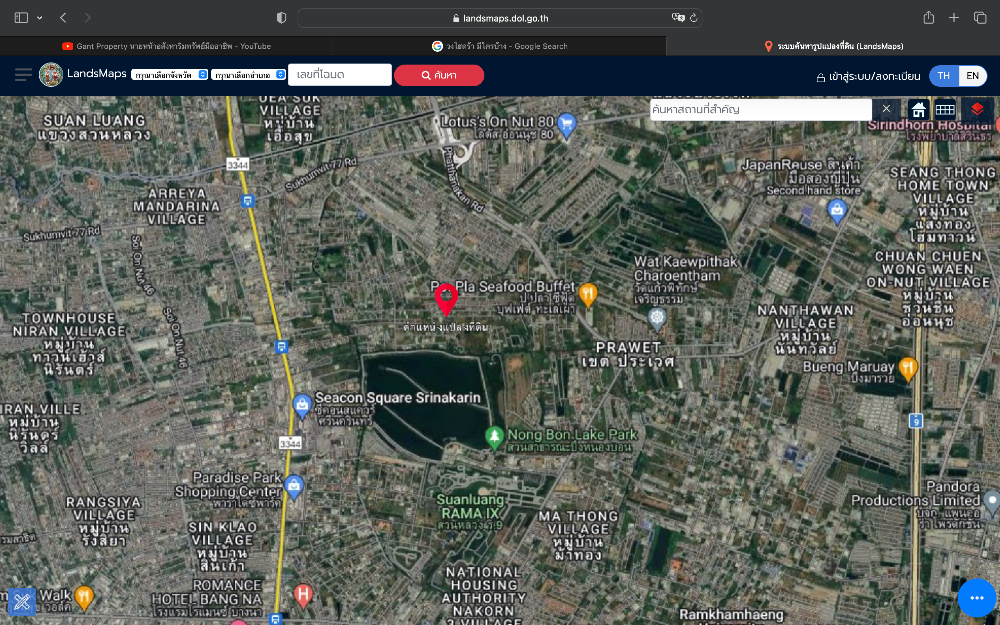Switch to the Google Search tab
Viewport: 1000px width, 625px height.
click(499, 46)
